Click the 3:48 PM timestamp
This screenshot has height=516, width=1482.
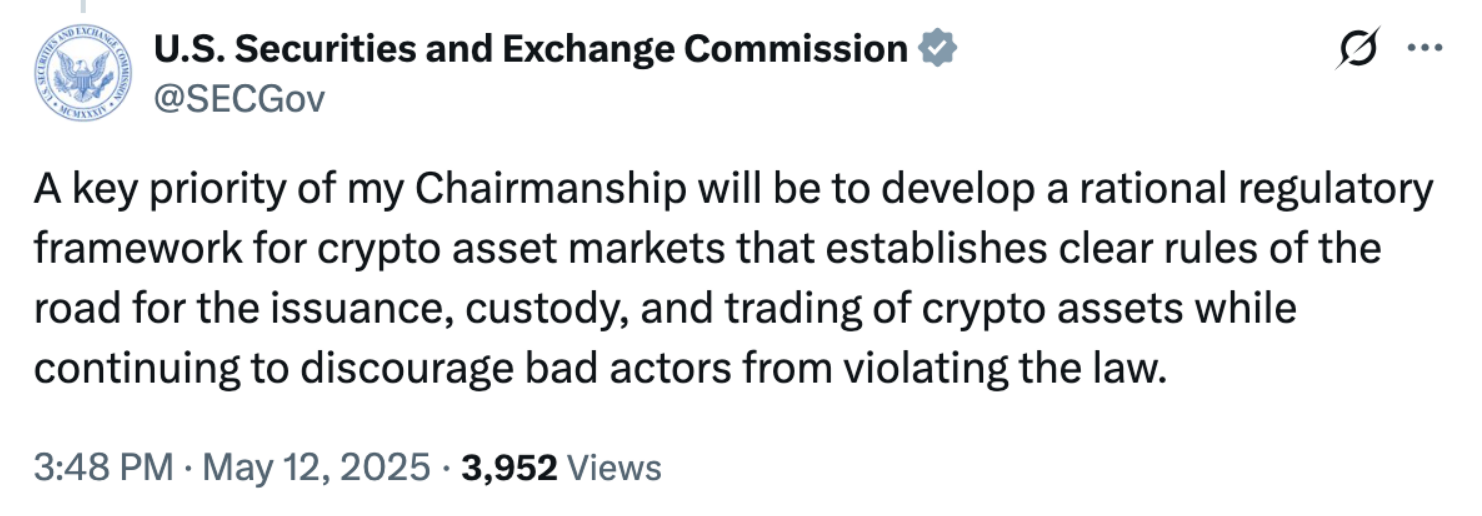tap(104, 467)
